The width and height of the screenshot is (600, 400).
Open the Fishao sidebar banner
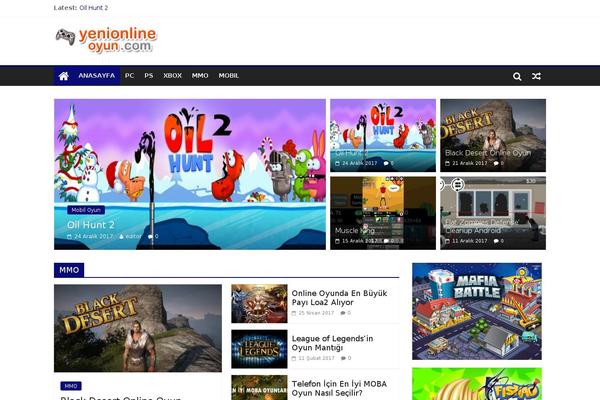(x=477, y=384)
